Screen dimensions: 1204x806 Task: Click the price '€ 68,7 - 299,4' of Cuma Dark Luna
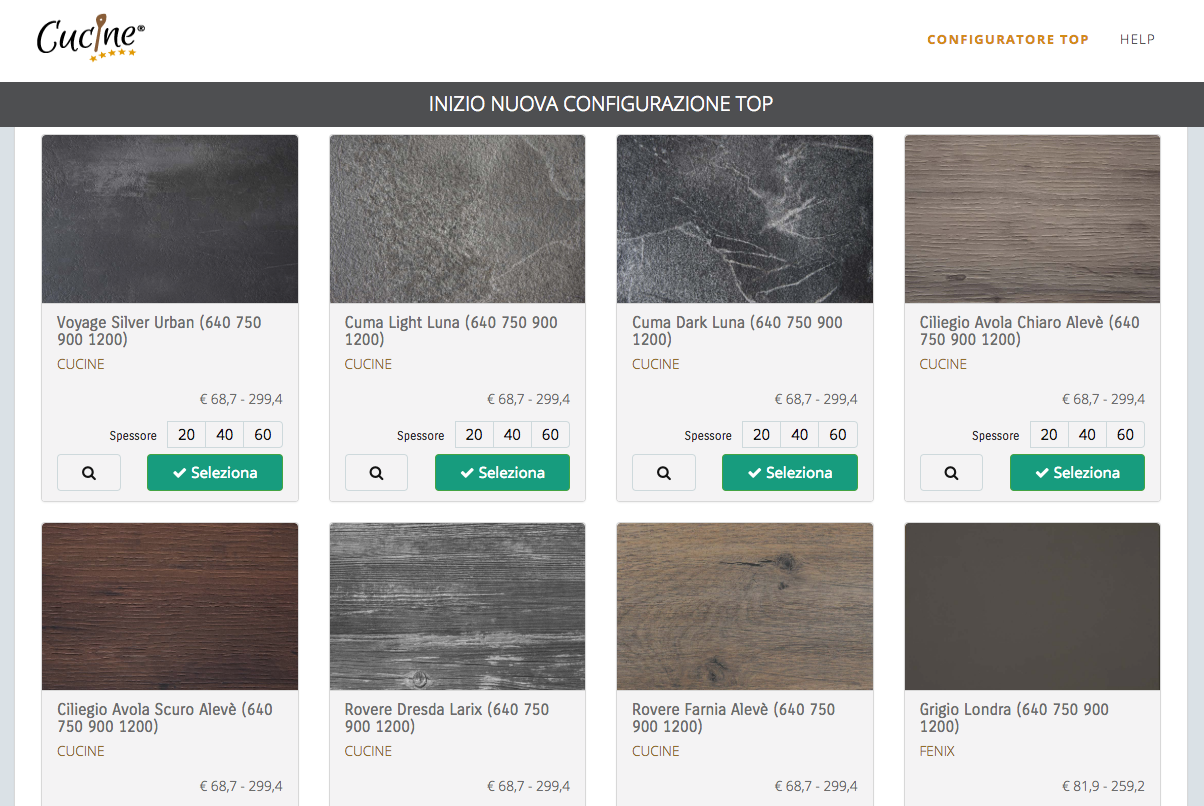[x=816, y=399]
